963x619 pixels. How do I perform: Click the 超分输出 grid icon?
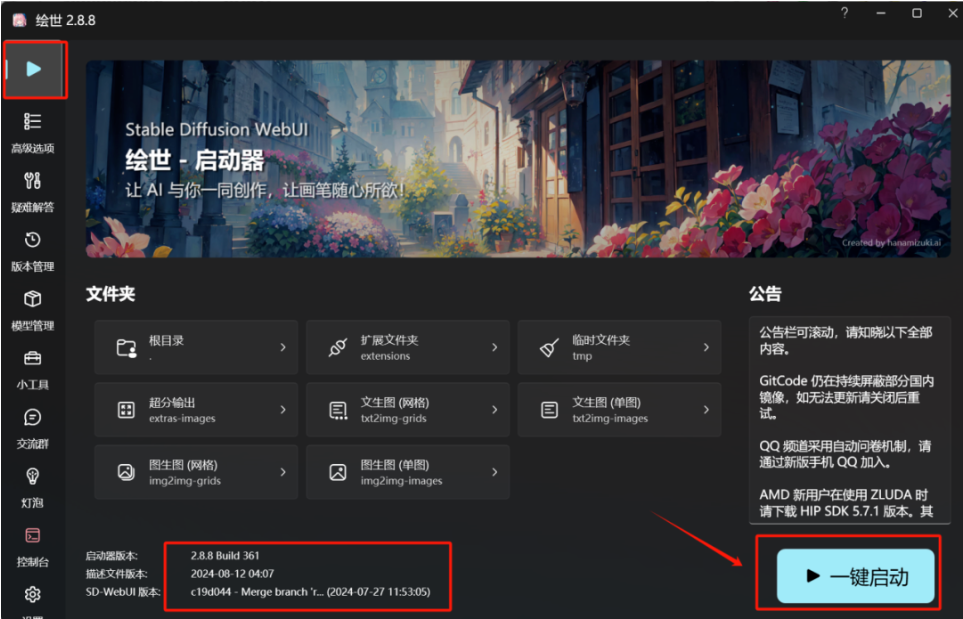[x=127, y=410]
